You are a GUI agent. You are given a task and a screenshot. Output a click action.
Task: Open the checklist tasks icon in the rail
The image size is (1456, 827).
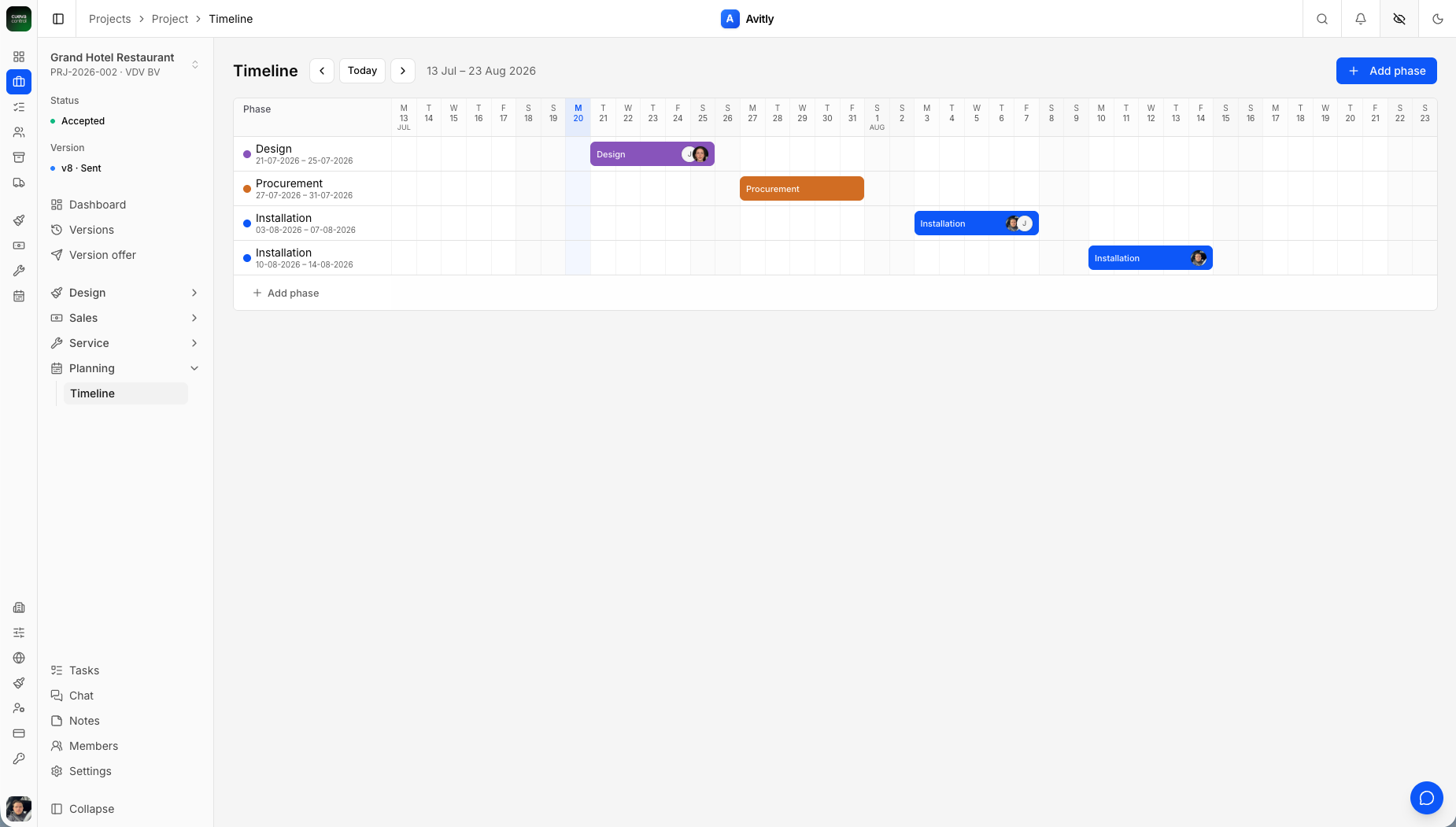[x=19, y=107]
